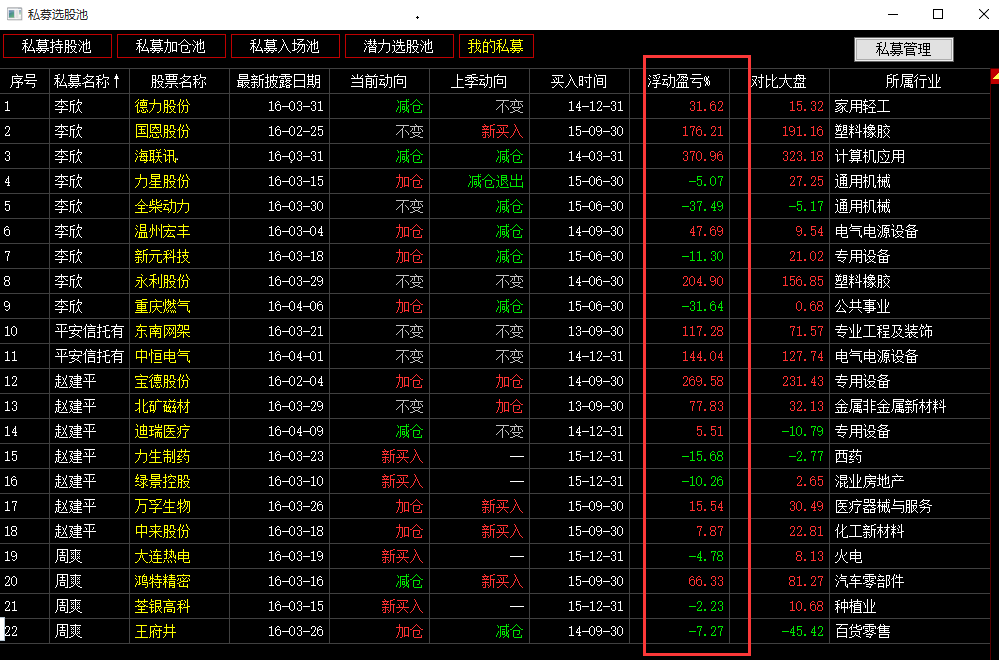Select stock 海联讯 in the list

155,156
